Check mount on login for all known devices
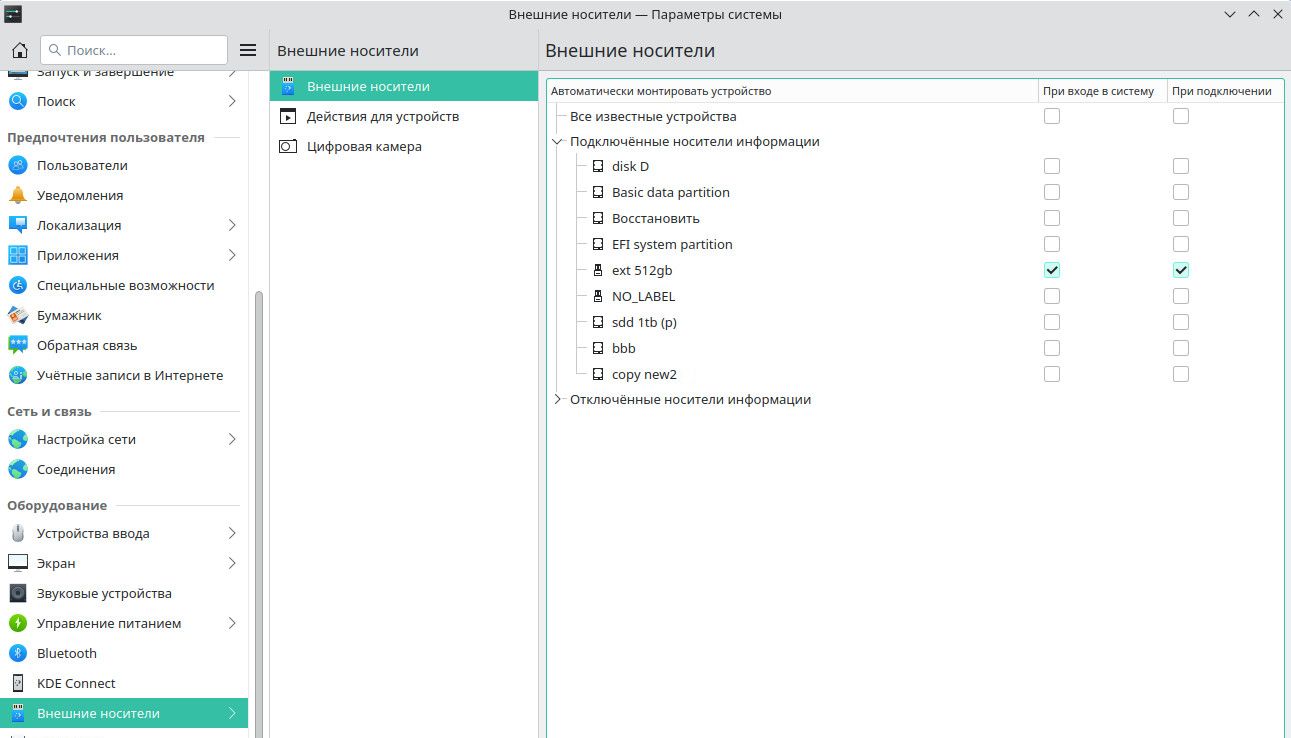 (x=1051, y=116)
